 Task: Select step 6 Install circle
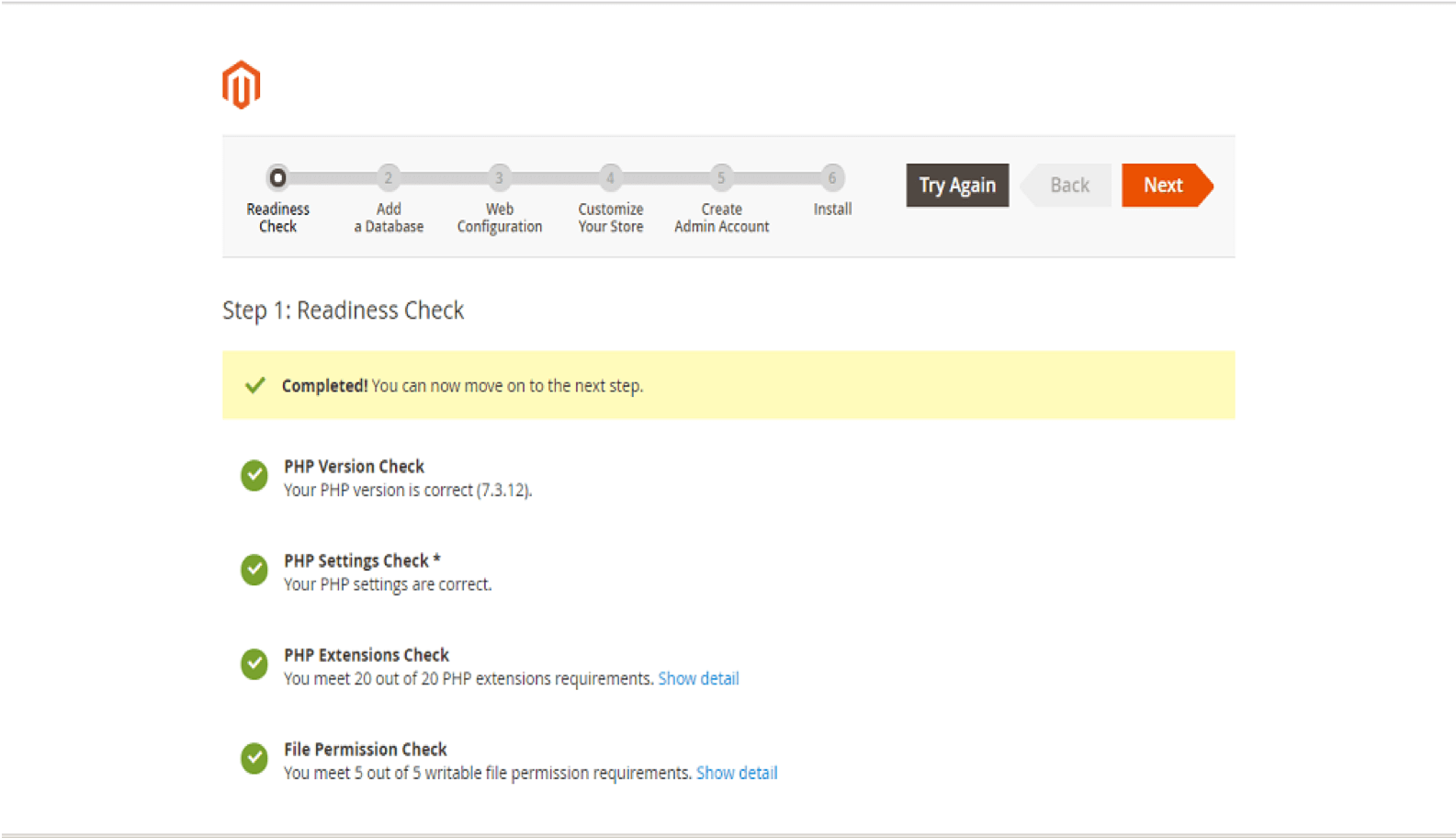click(832, 177)
